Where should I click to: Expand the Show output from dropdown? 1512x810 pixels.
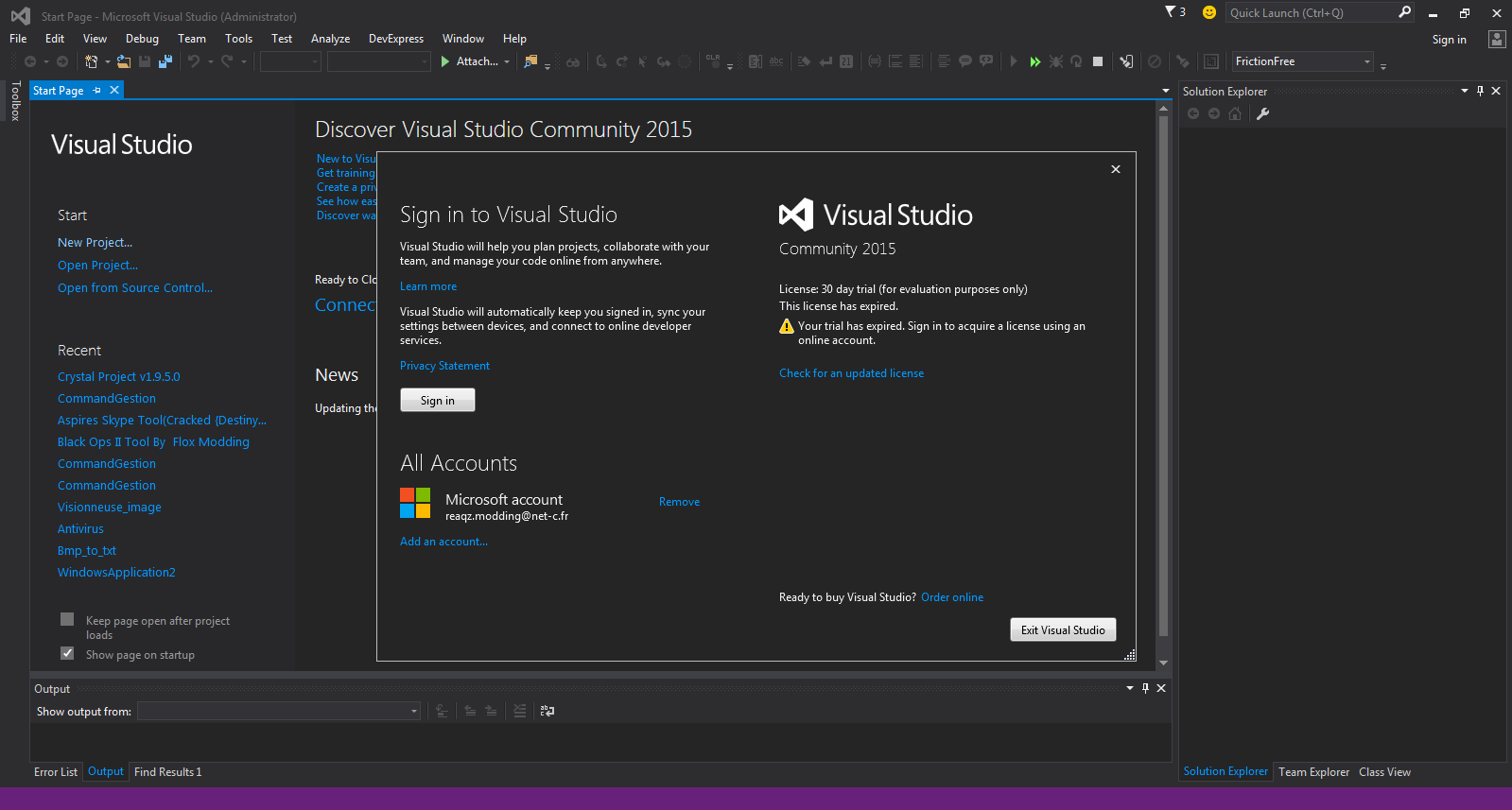[414, 711]
